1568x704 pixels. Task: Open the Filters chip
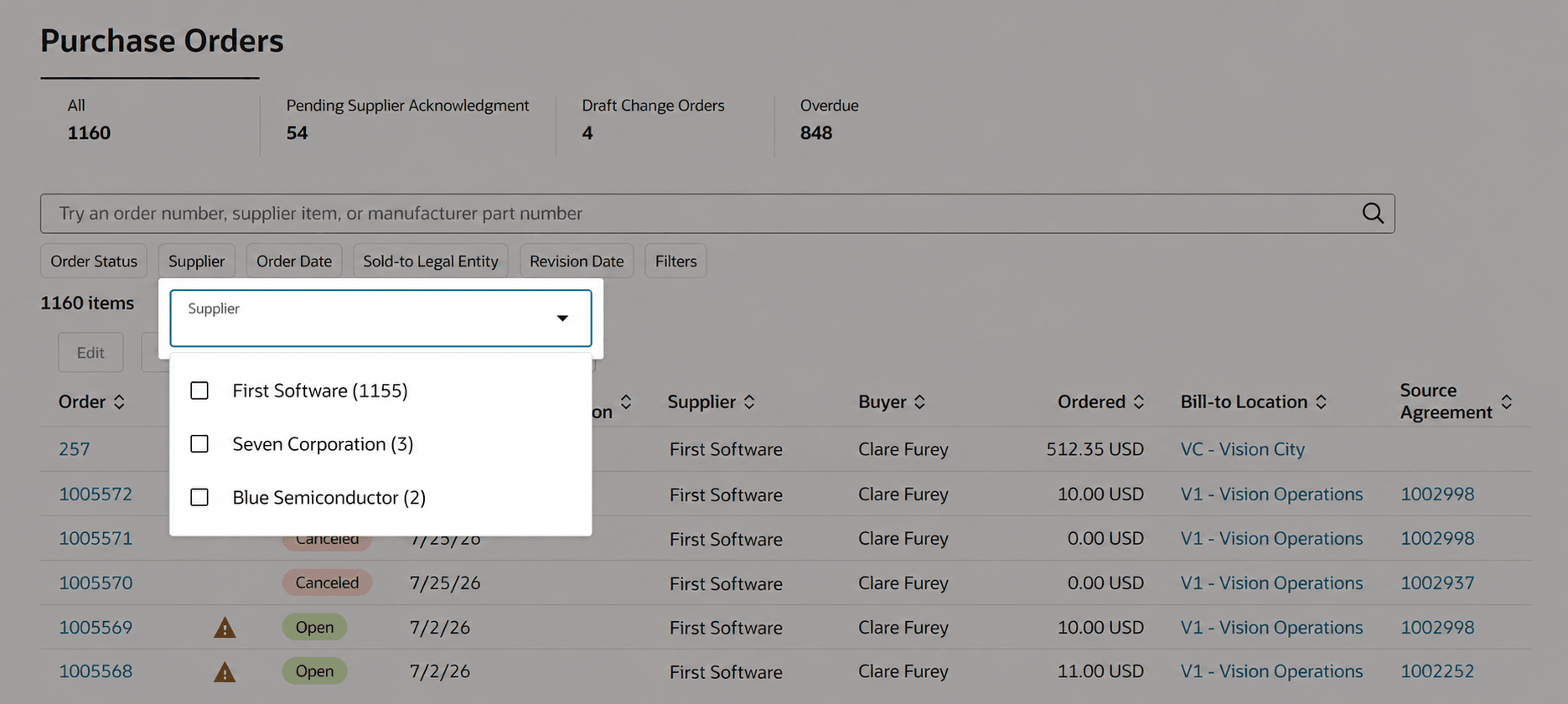pos(675,261)
